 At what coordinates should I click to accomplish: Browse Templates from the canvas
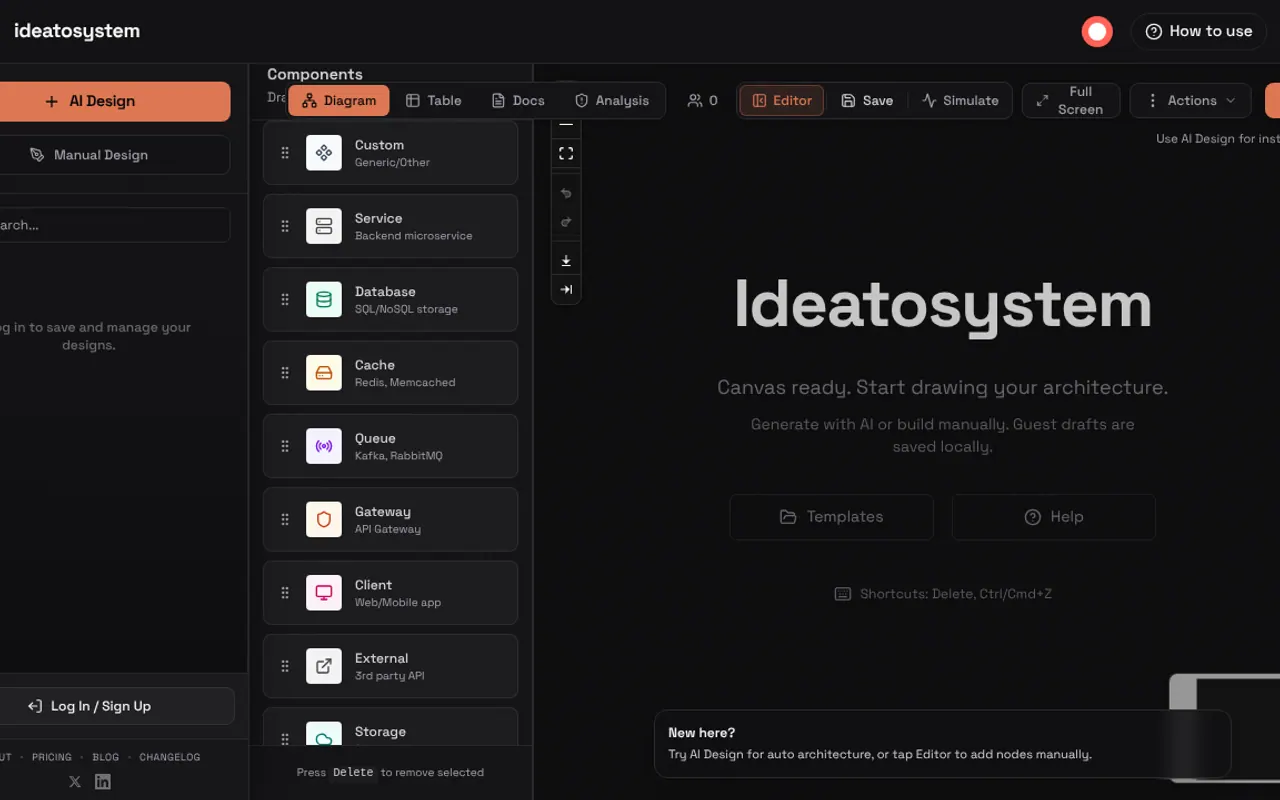[x=832, y=517]
